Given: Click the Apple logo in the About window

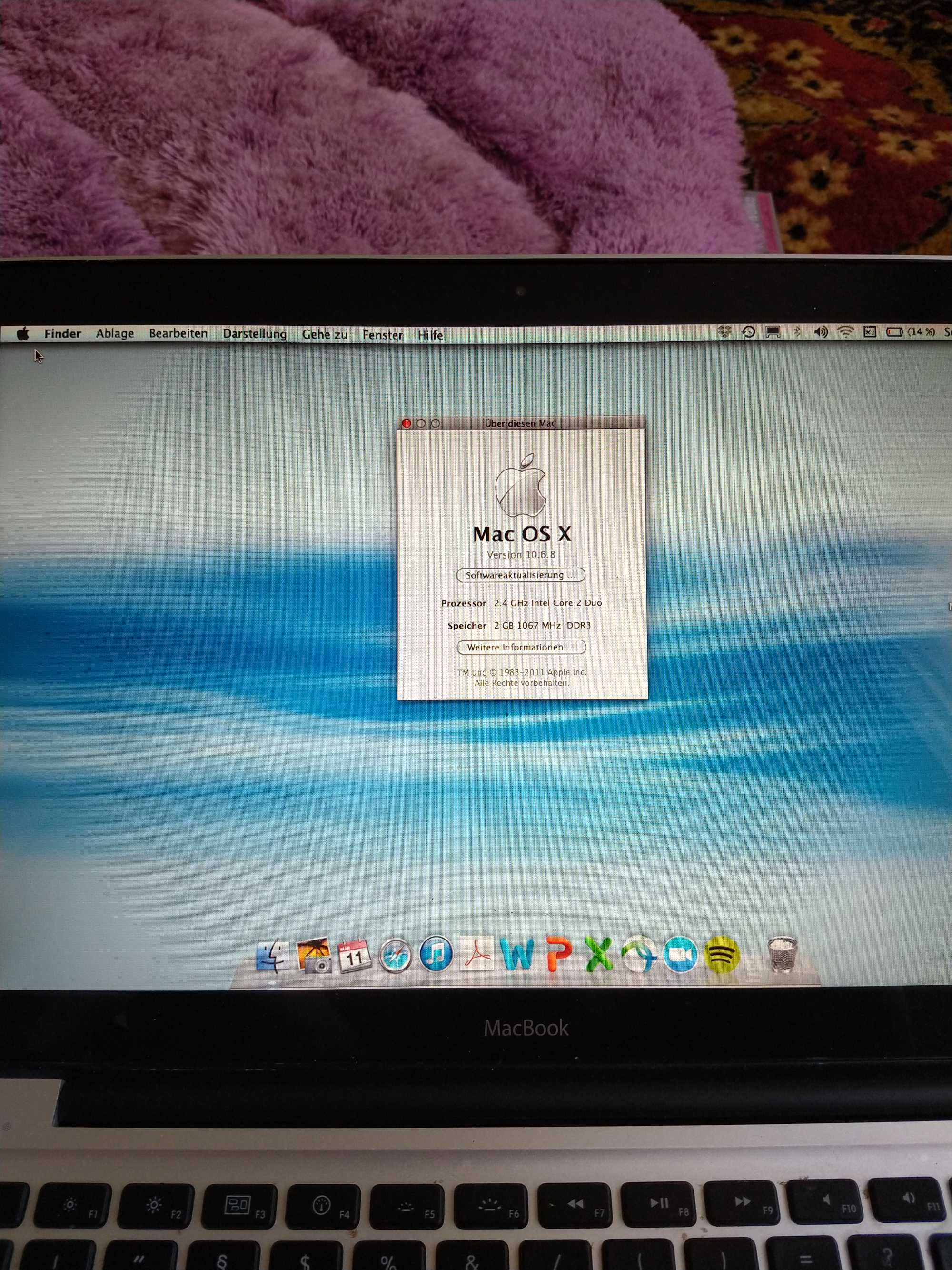Looking at the screenshot, I should [520, 485].
